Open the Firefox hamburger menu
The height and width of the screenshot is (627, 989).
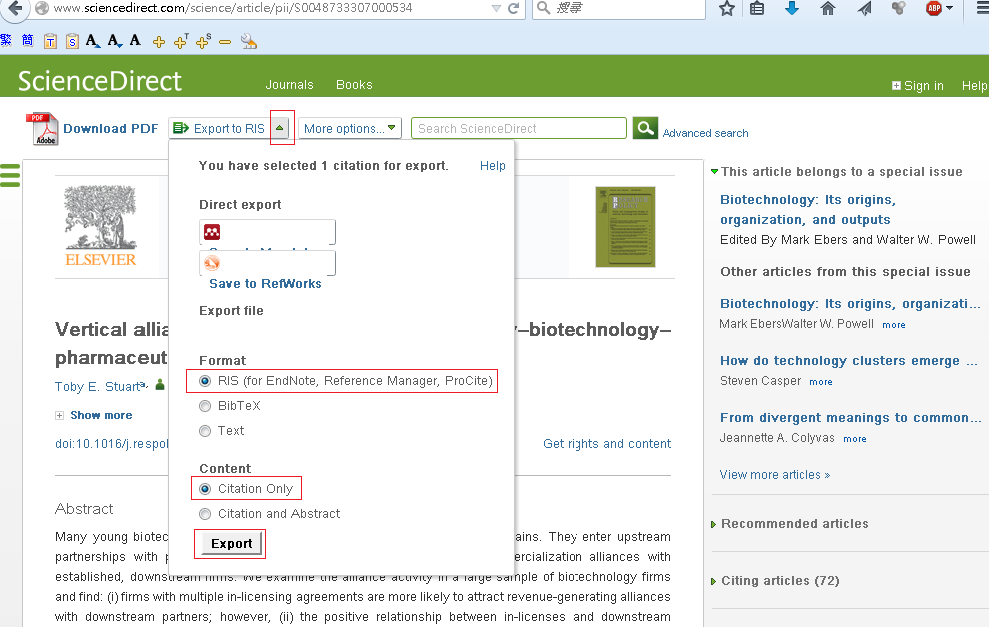click(x=982, y=8)
